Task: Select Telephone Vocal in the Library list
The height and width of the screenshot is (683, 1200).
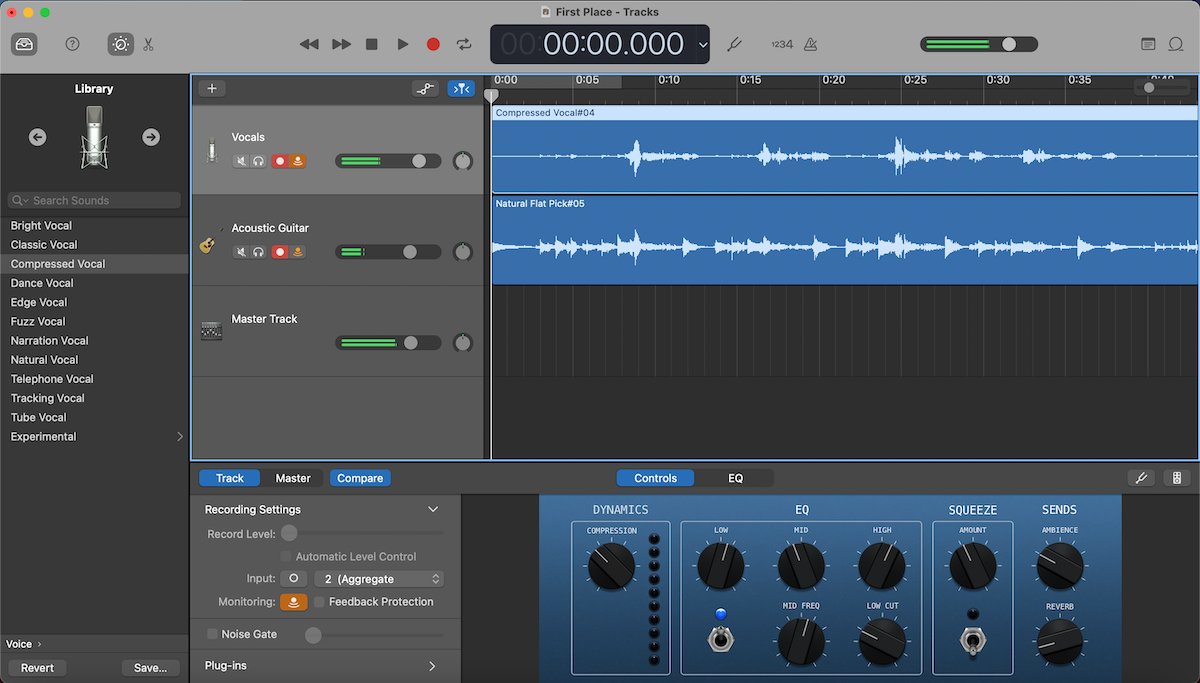Action: [52, 378]
